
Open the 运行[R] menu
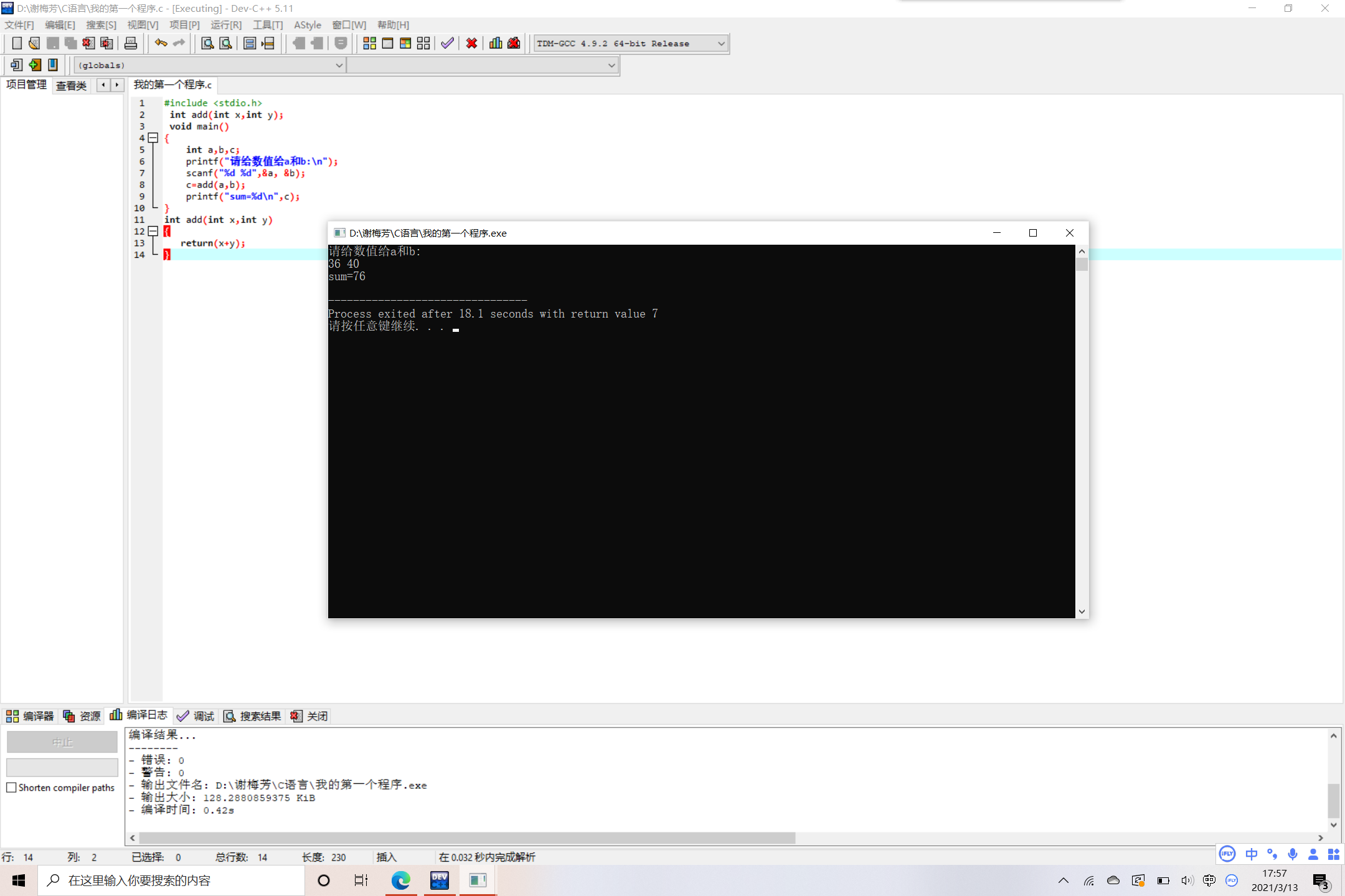pos(225,25)
